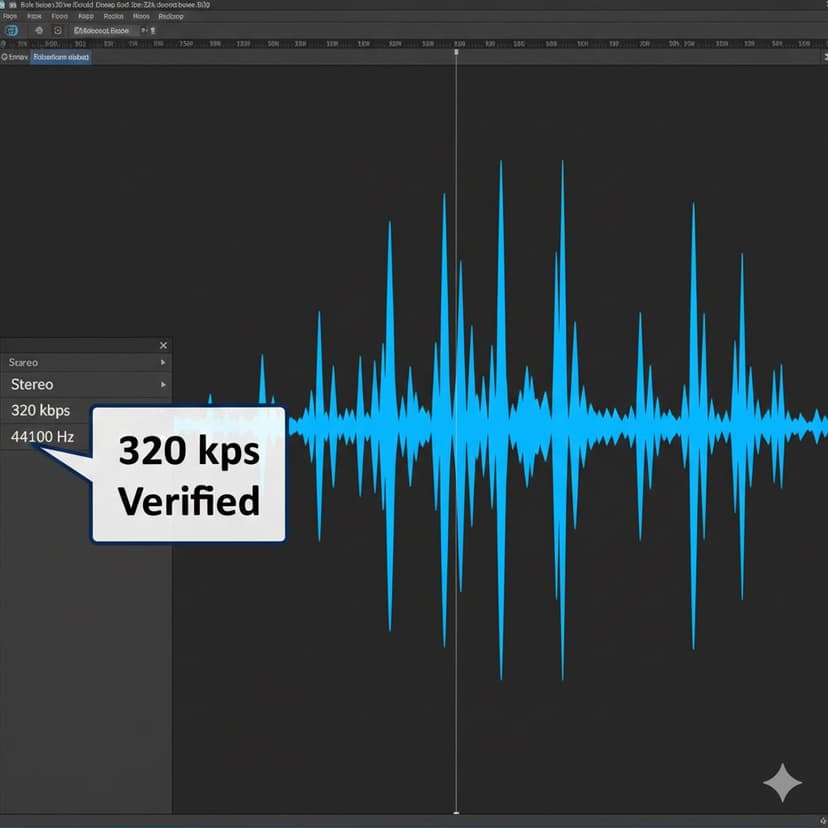Image resolution: width=828 pixels, height=828 pixels.
Task: Open the audio device dropdown in the toolbar
Action: [x=100, y=31]
